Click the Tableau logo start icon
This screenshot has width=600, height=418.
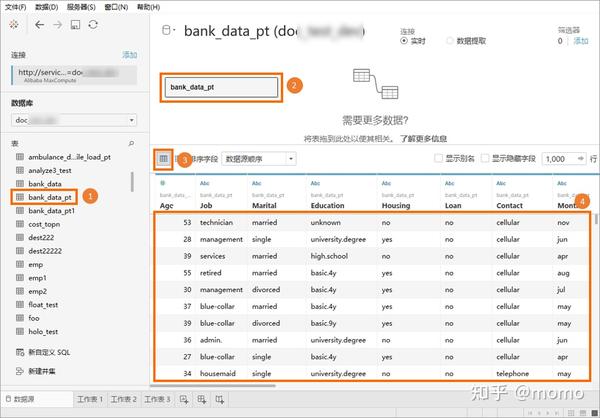[x=14, y=25]
